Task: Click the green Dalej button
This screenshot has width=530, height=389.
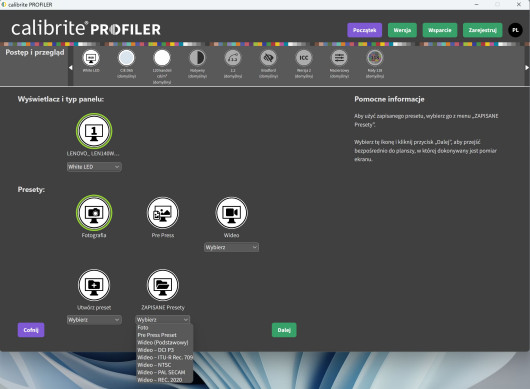Action: click(x=284, y=330)
